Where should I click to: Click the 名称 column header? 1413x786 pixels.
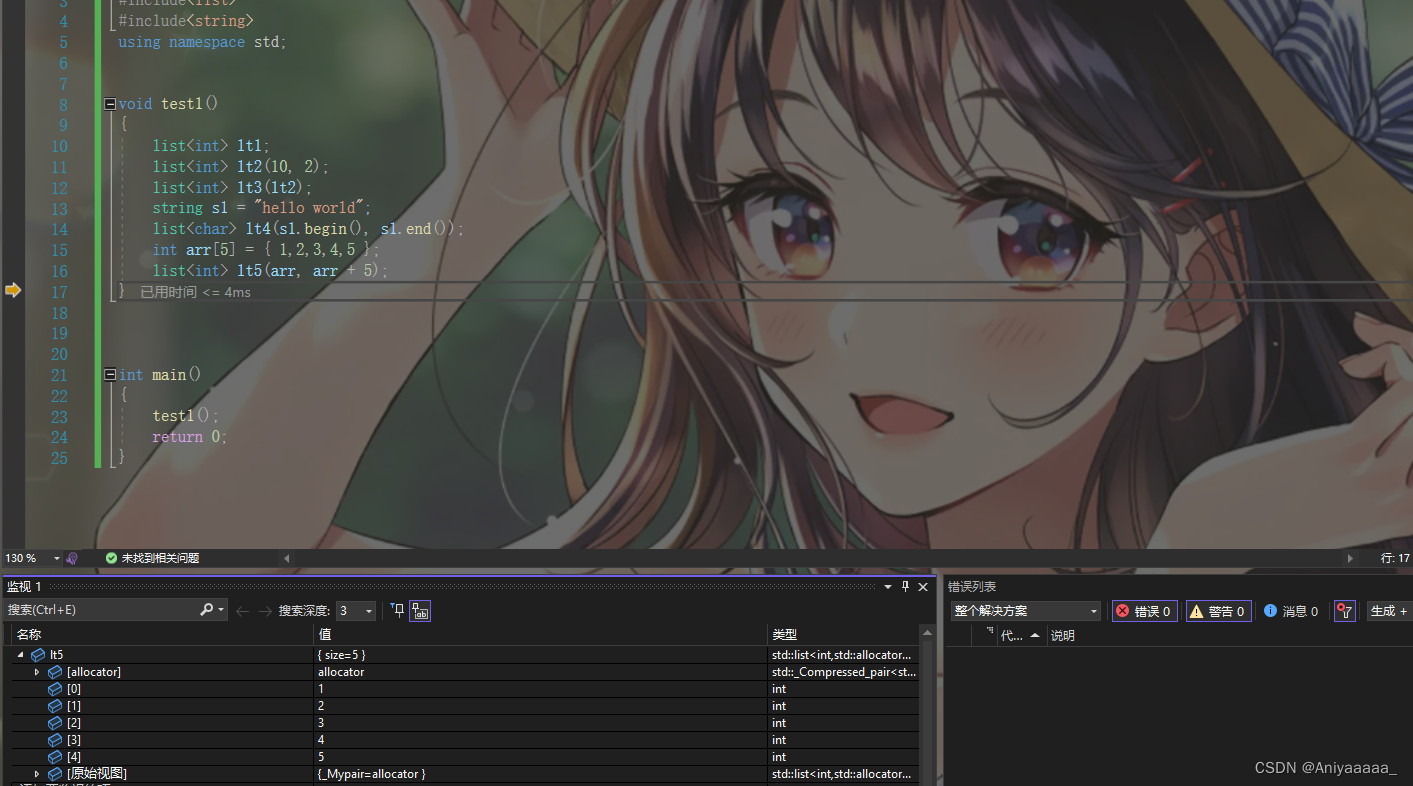[x=163, y=635]
